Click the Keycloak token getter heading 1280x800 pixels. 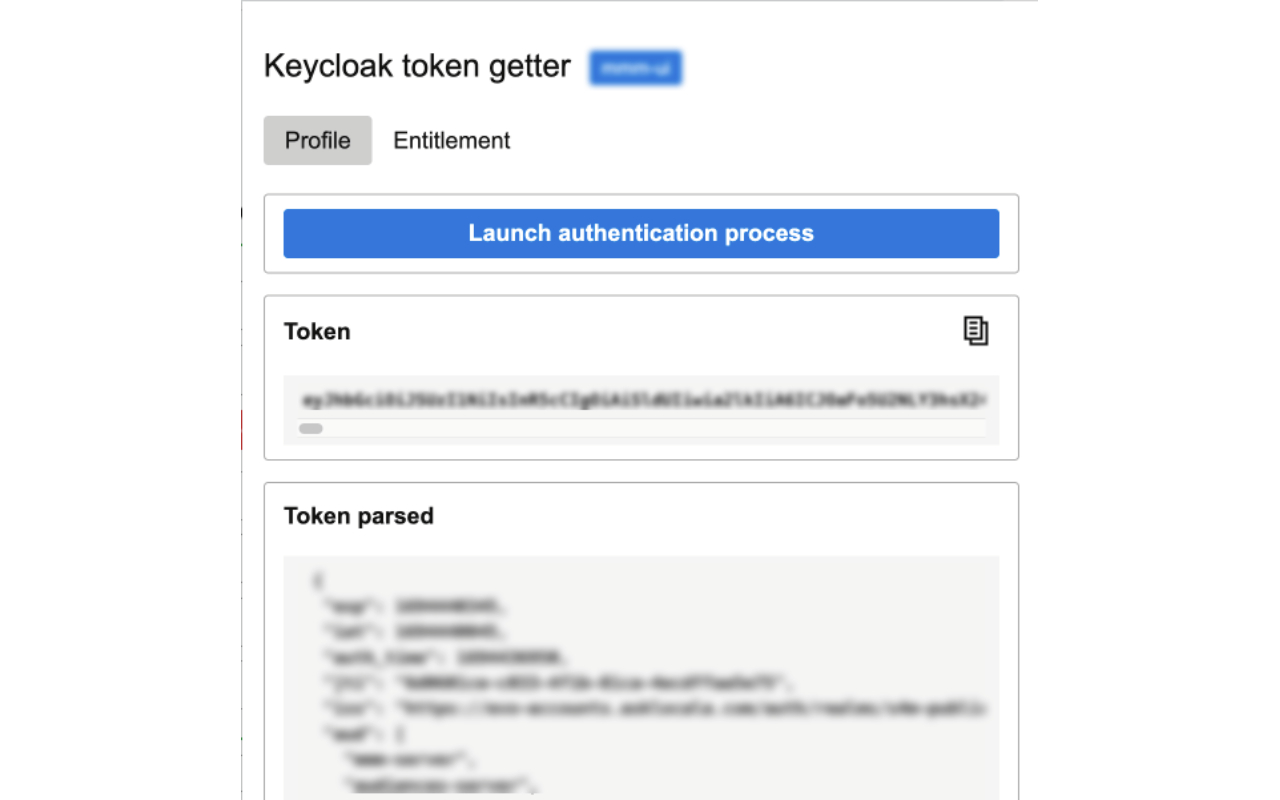pyautogui.click(x=416, y=66)
